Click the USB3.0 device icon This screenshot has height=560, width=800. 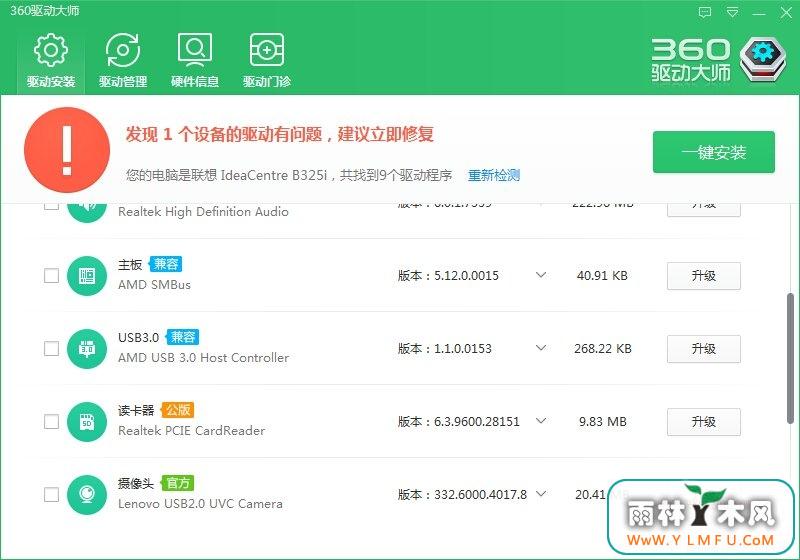(87, 349)
